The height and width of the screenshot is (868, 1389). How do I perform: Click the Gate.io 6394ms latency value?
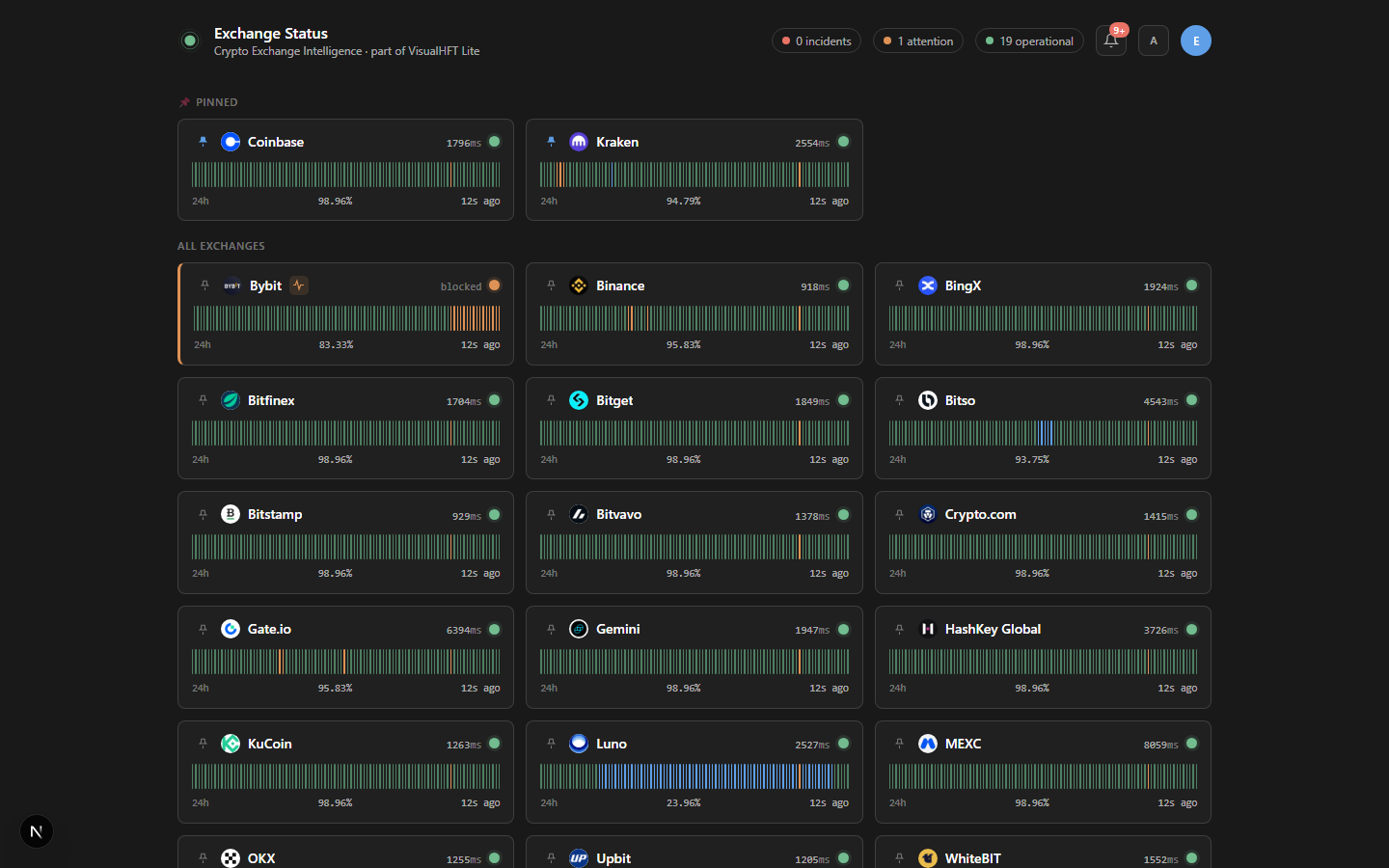[464, 631]
